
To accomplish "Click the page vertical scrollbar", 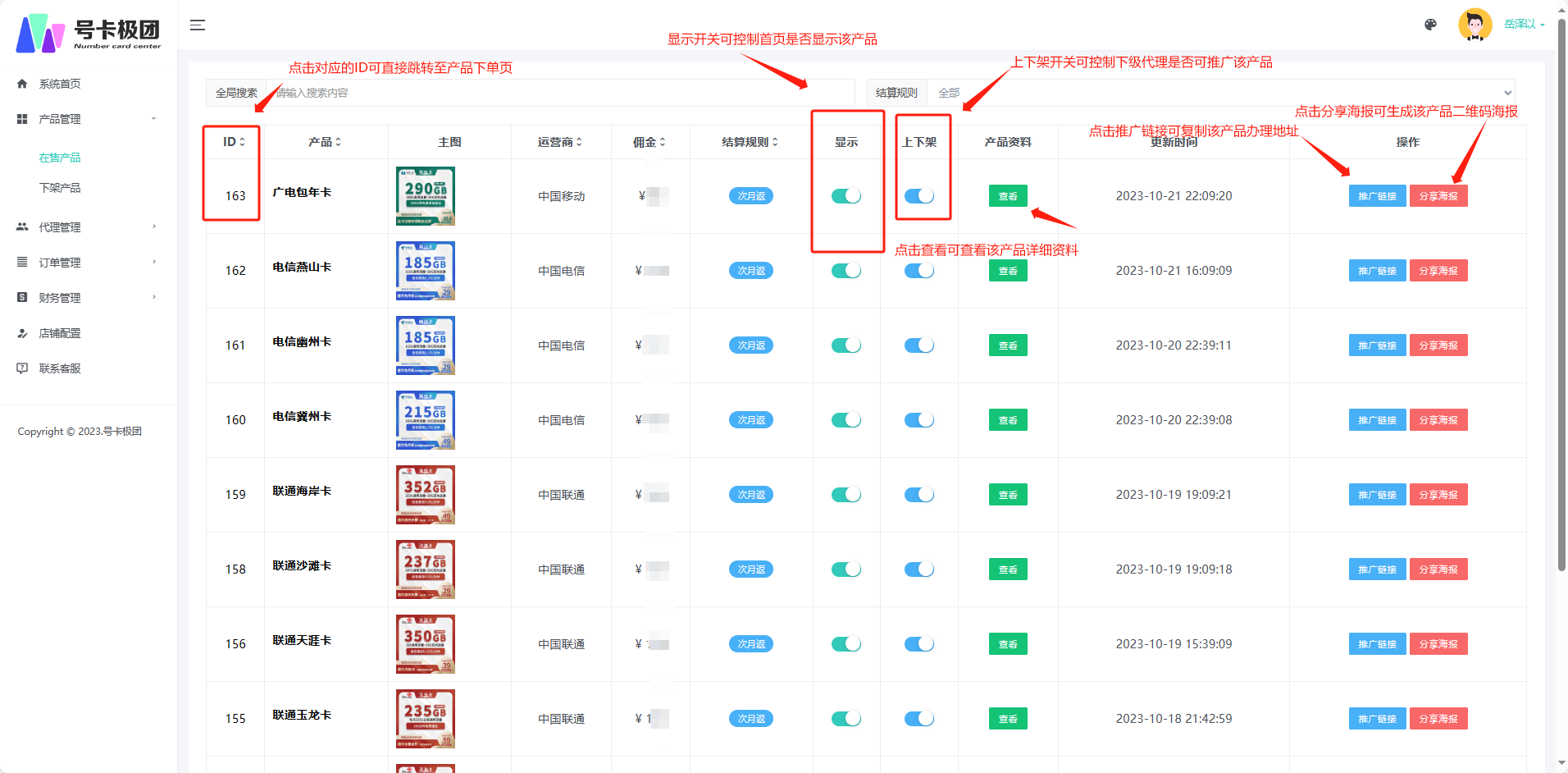I will (x=1561, y=295).
